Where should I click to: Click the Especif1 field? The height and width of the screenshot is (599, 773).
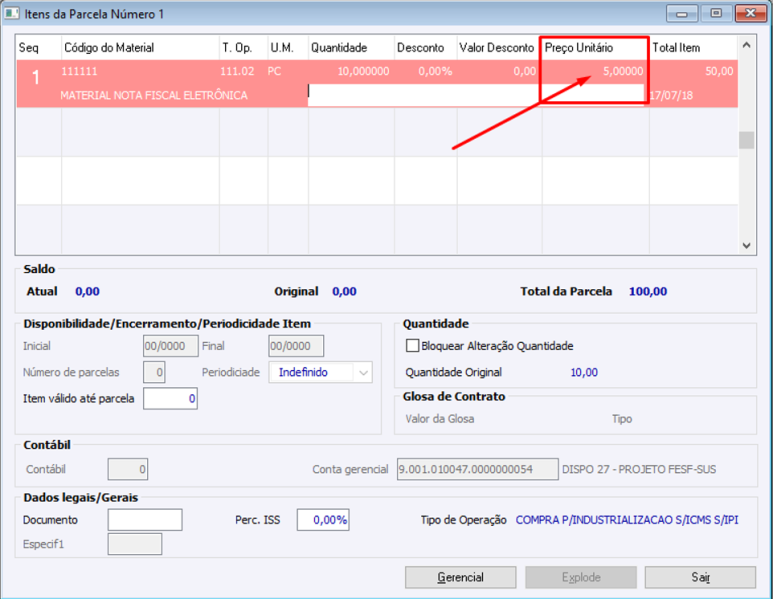click(x=135, y=544)
